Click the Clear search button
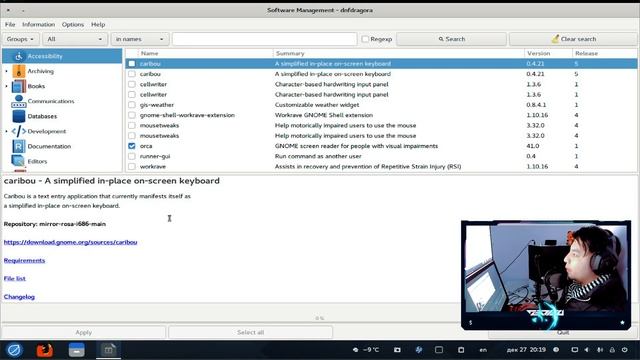Viewport: 640px width, 360px height. 573,39
